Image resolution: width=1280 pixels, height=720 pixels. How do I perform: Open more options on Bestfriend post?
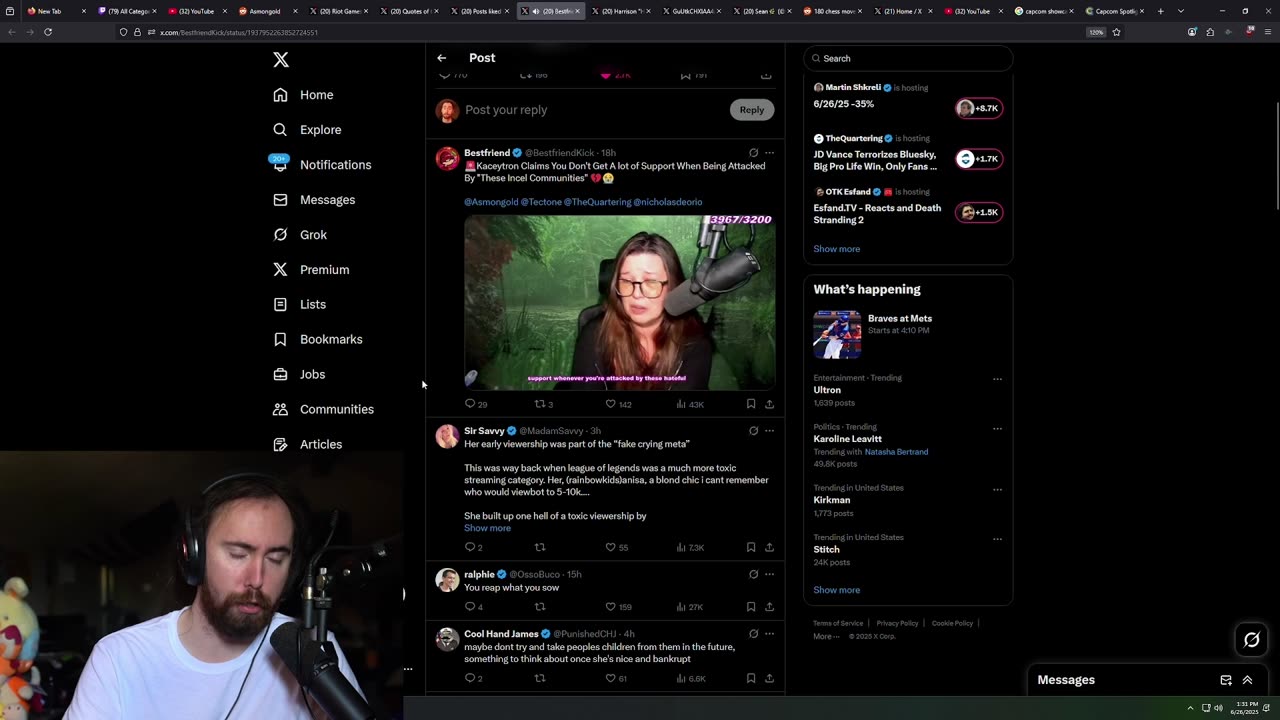click(769, 153)
